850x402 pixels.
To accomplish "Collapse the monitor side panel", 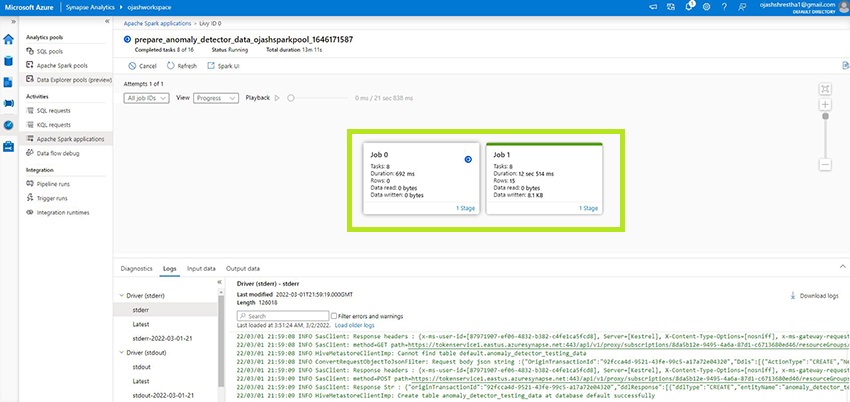I will coord(107,22).
